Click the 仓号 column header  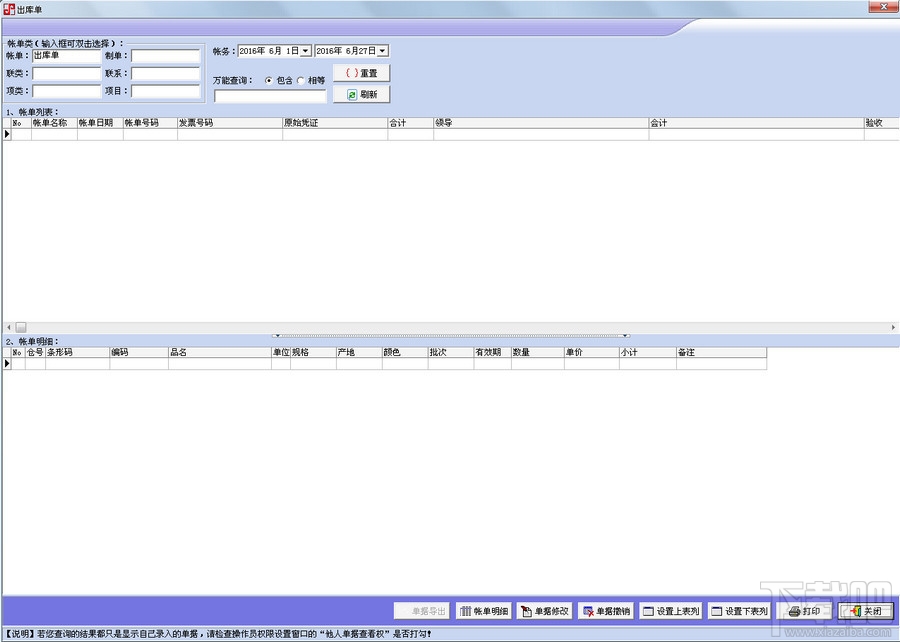35,352
